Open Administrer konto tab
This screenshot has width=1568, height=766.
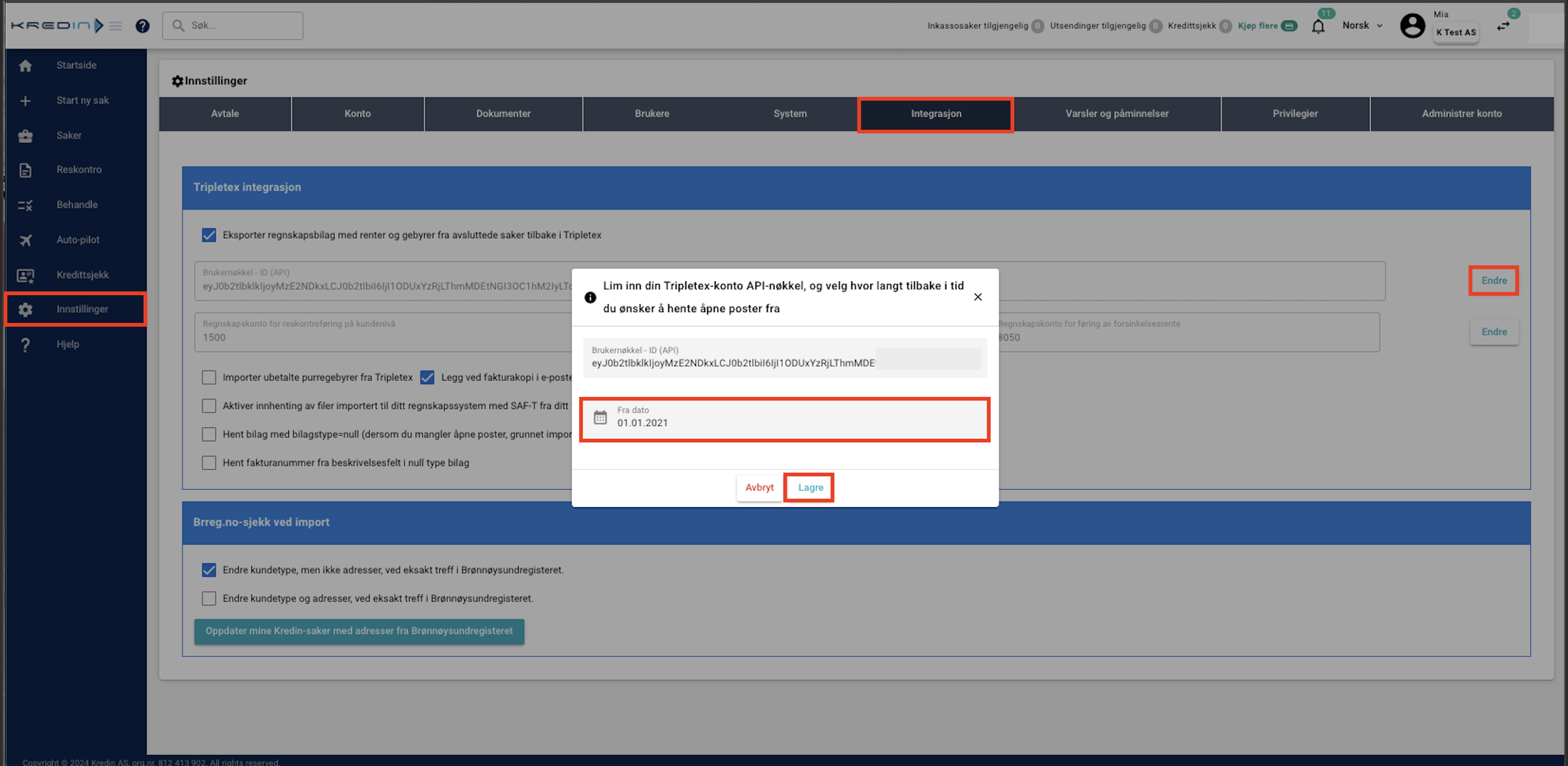[1461, 114]
